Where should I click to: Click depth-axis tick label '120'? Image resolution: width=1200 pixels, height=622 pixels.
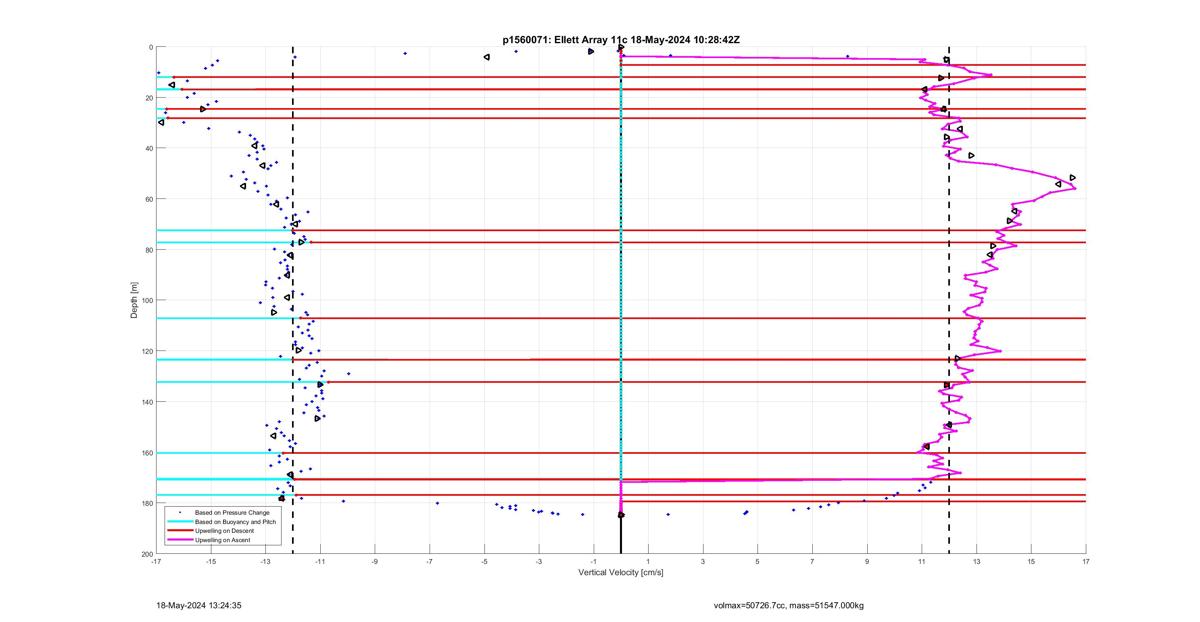tap(146, 351)
